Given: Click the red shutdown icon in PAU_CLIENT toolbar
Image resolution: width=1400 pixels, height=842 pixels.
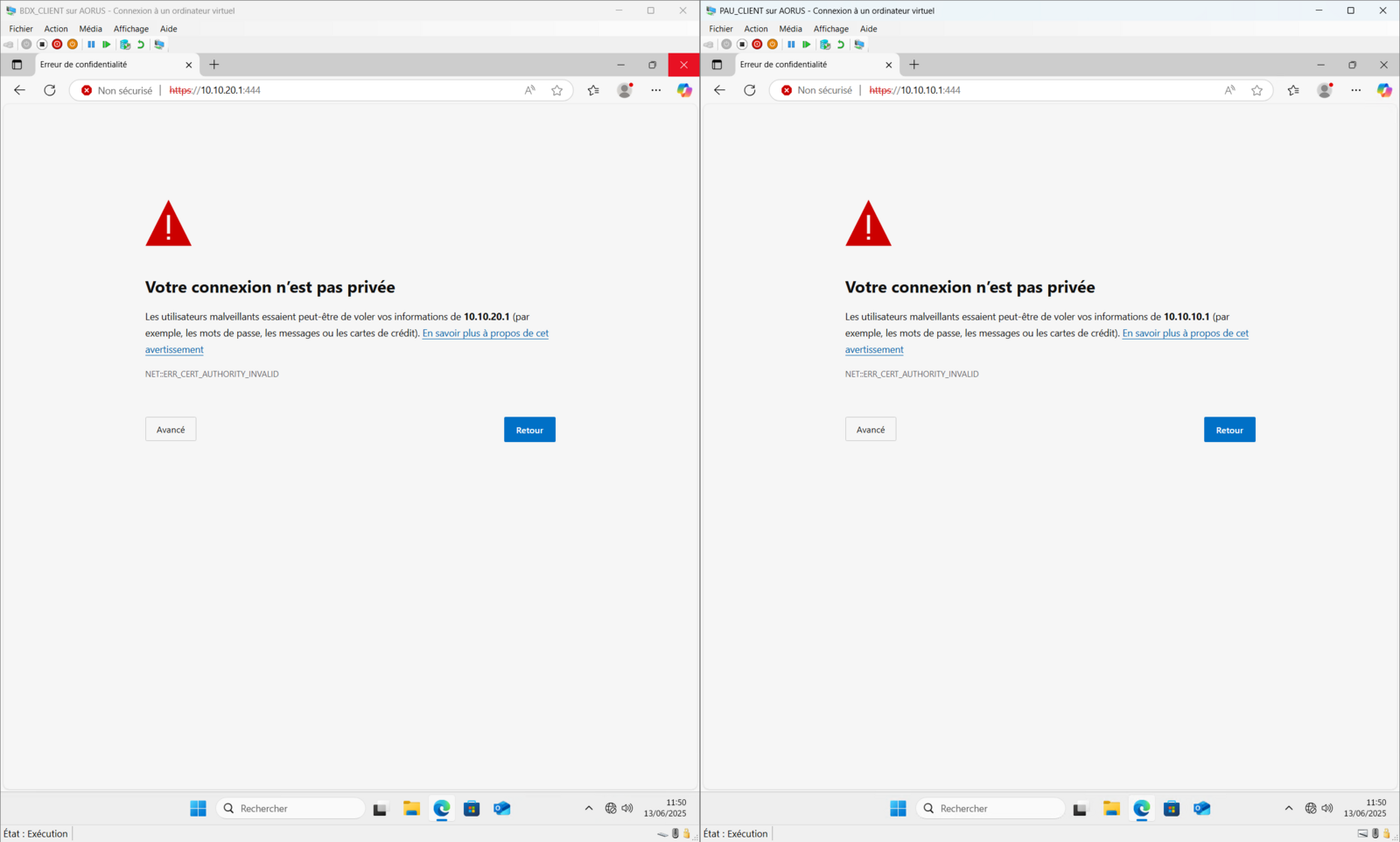Looking at the screenshot, I should pyautogui.click(x=757, y=45).
